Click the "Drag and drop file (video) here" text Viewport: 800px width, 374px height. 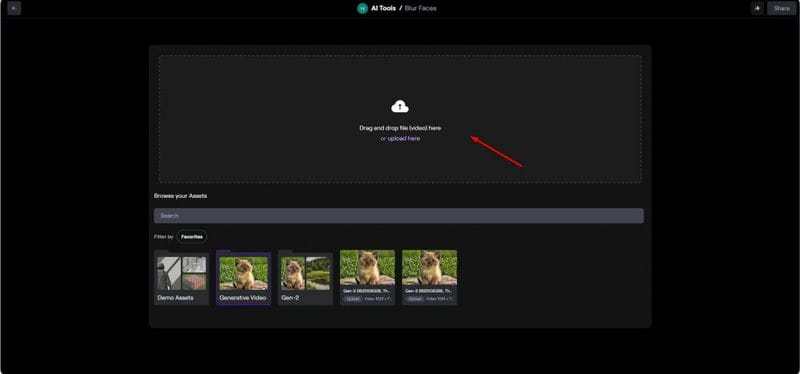400,129
